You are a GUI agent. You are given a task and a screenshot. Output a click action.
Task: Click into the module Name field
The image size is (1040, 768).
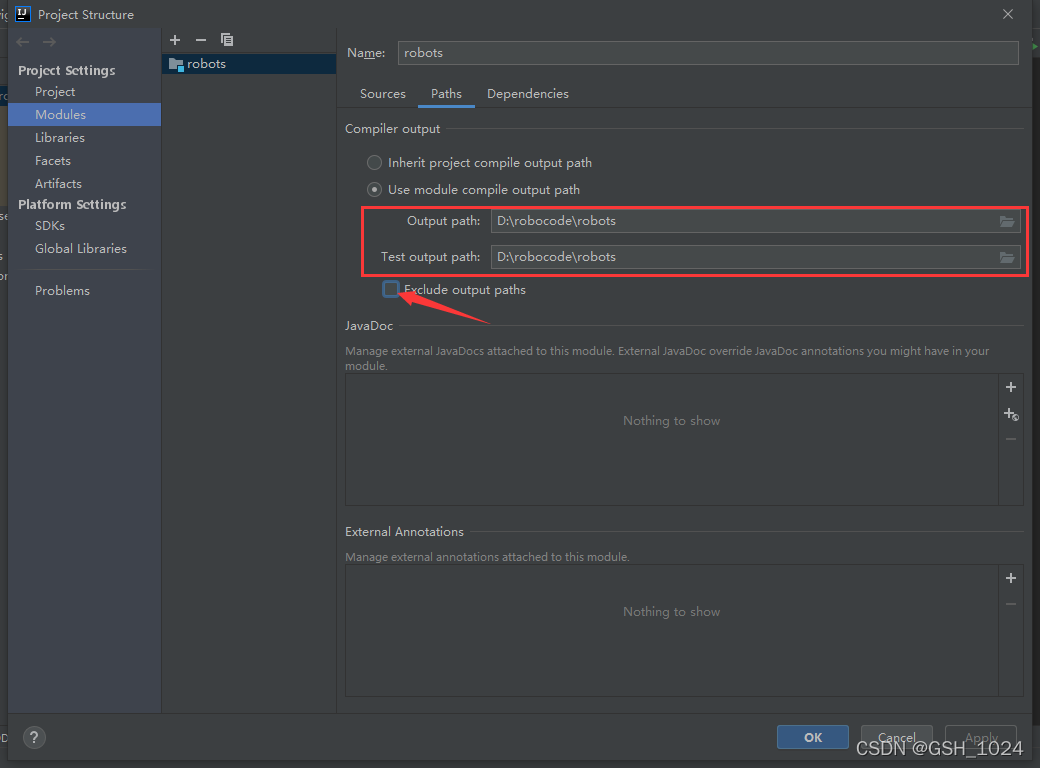click(x=708, y=53)
